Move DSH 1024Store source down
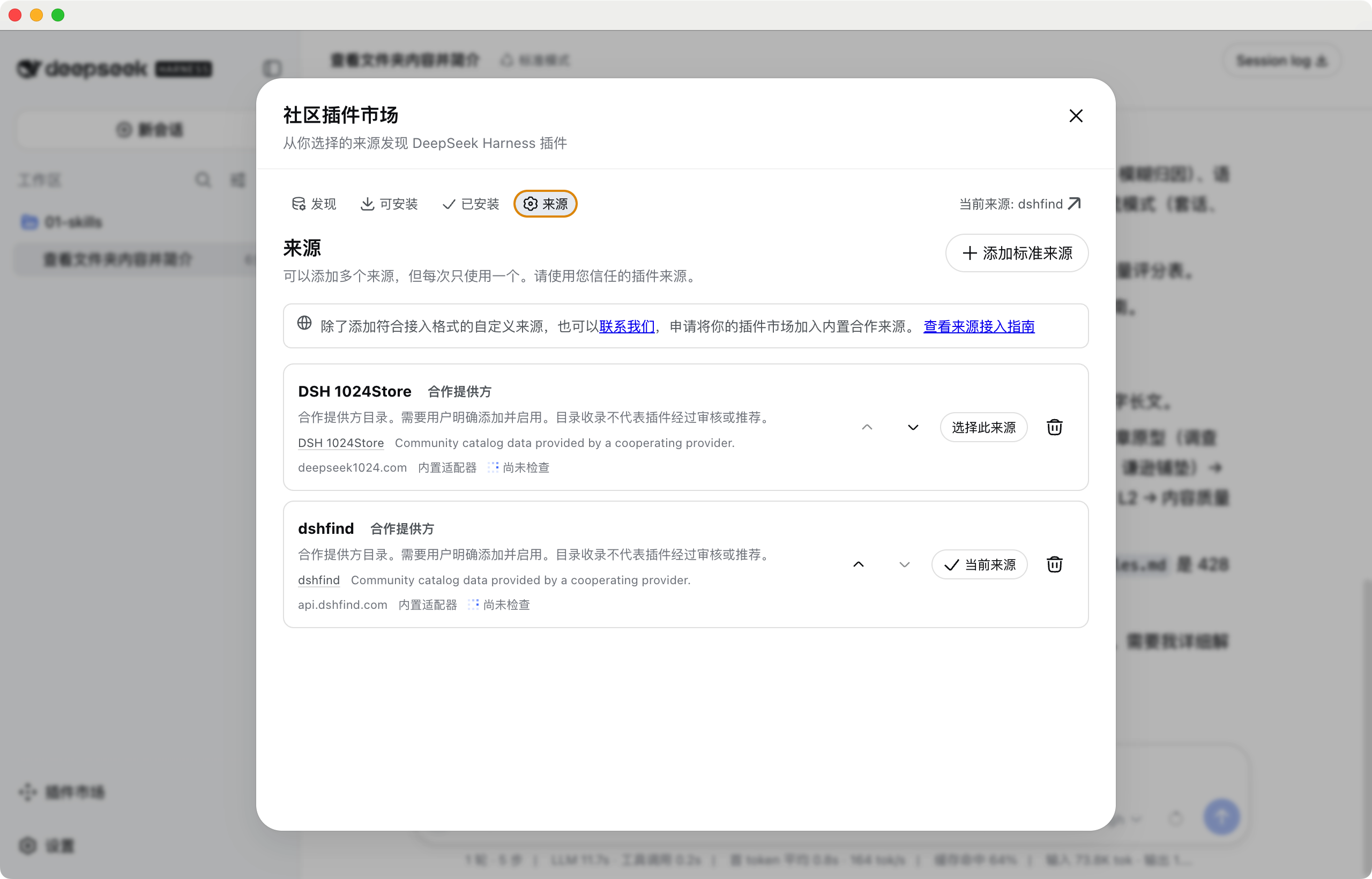This screenshot has width=1372, height=879. (x=913, y=428)
